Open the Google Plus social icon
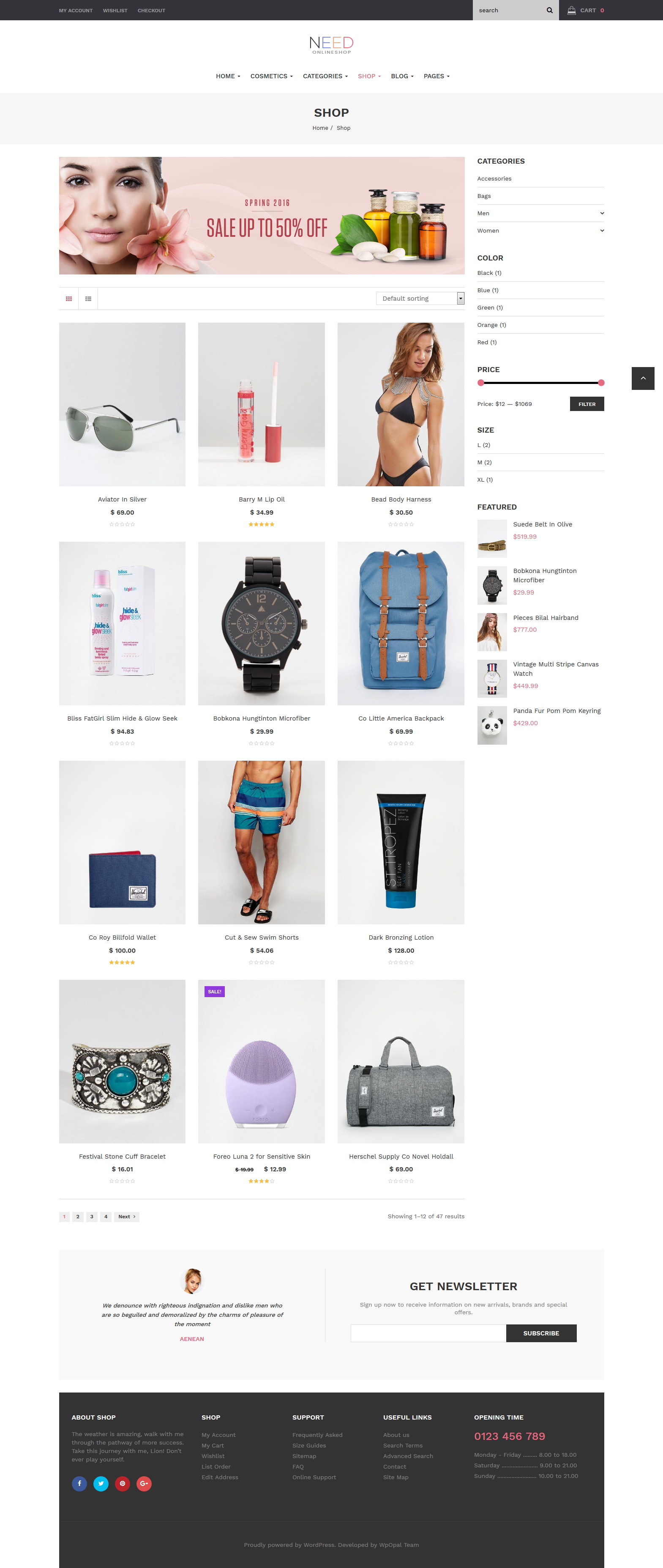 click(144, 1483)
